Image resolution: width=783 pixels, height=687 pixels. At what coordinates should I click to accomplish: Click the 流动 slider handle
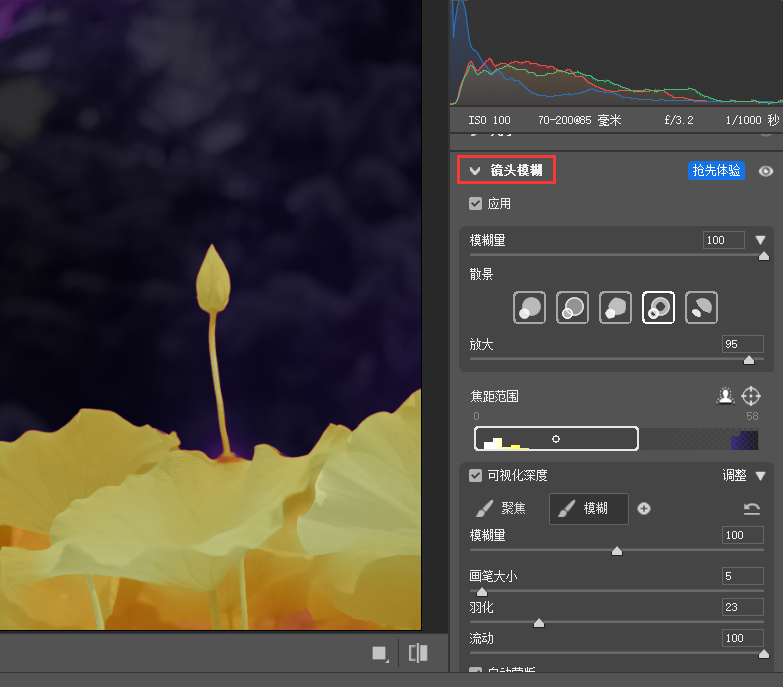[x=764, y=654]
